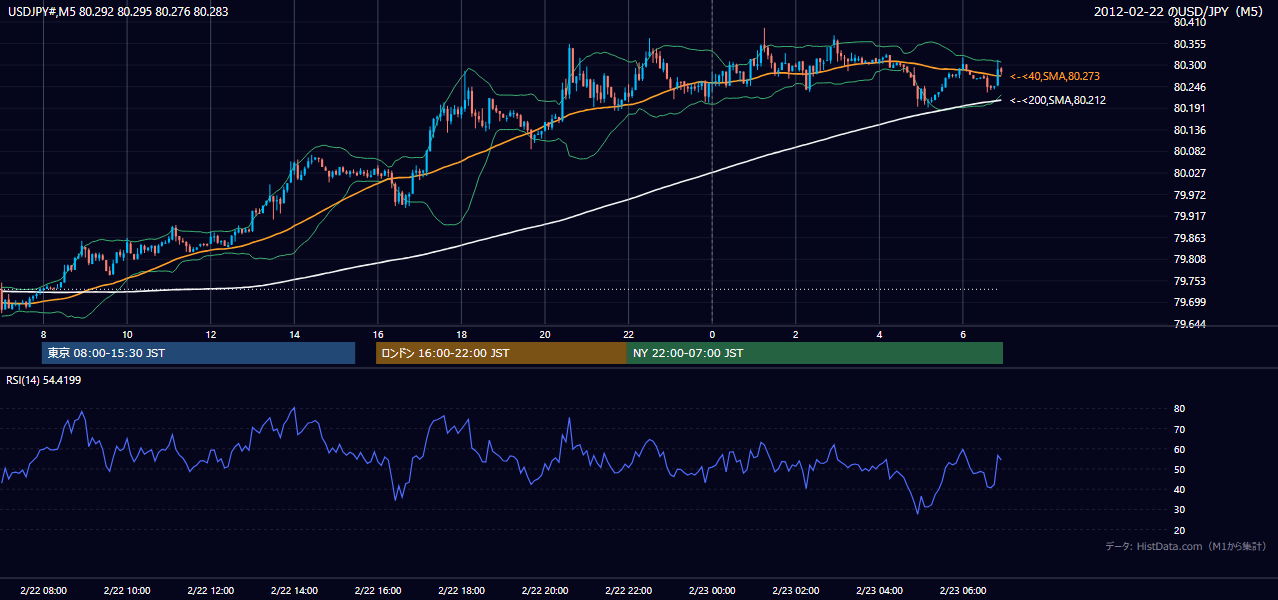Click the 2/22 20:00 date label
The image size is (1278, 600).
click(544, 591)
